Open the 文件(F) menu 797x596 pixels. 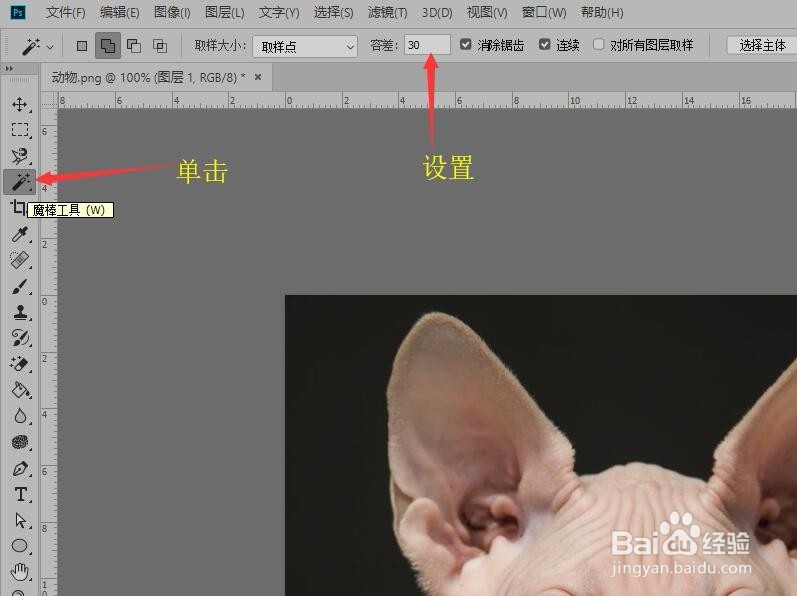(66, 12)
